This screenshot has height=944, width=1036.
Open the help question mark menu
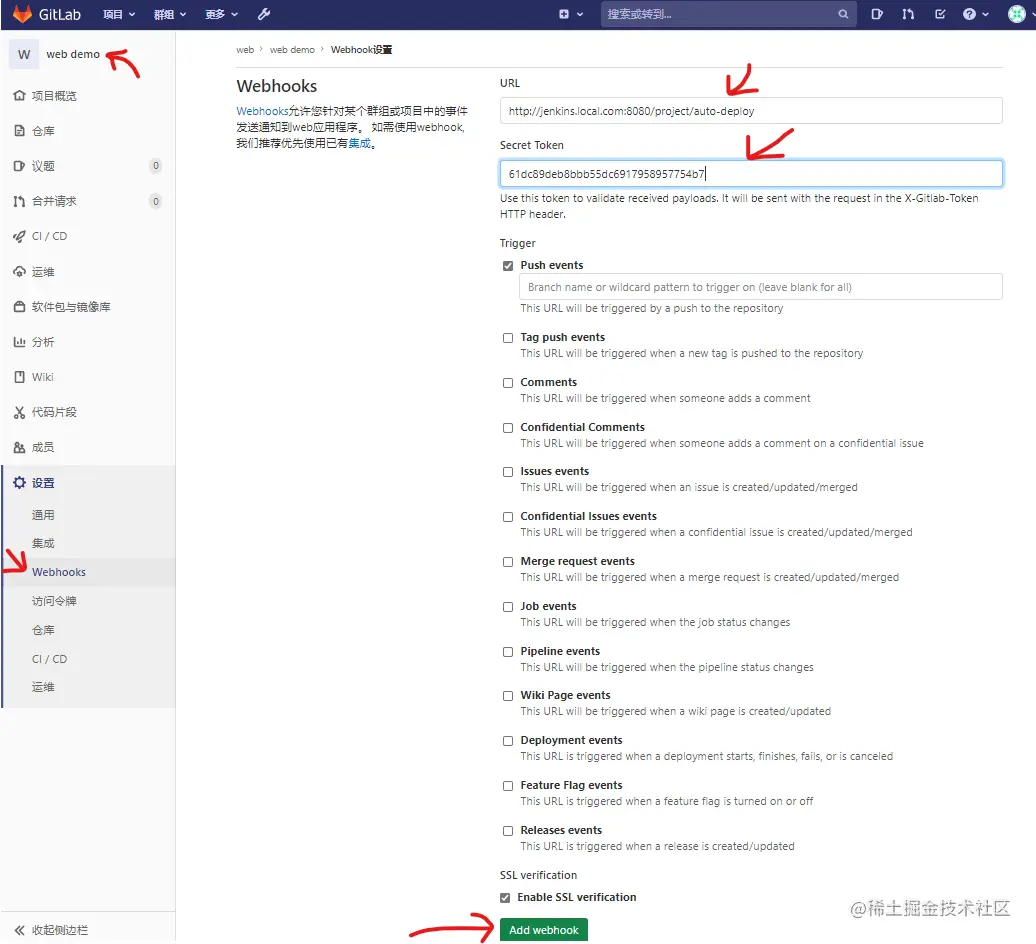tap(976, 14)
